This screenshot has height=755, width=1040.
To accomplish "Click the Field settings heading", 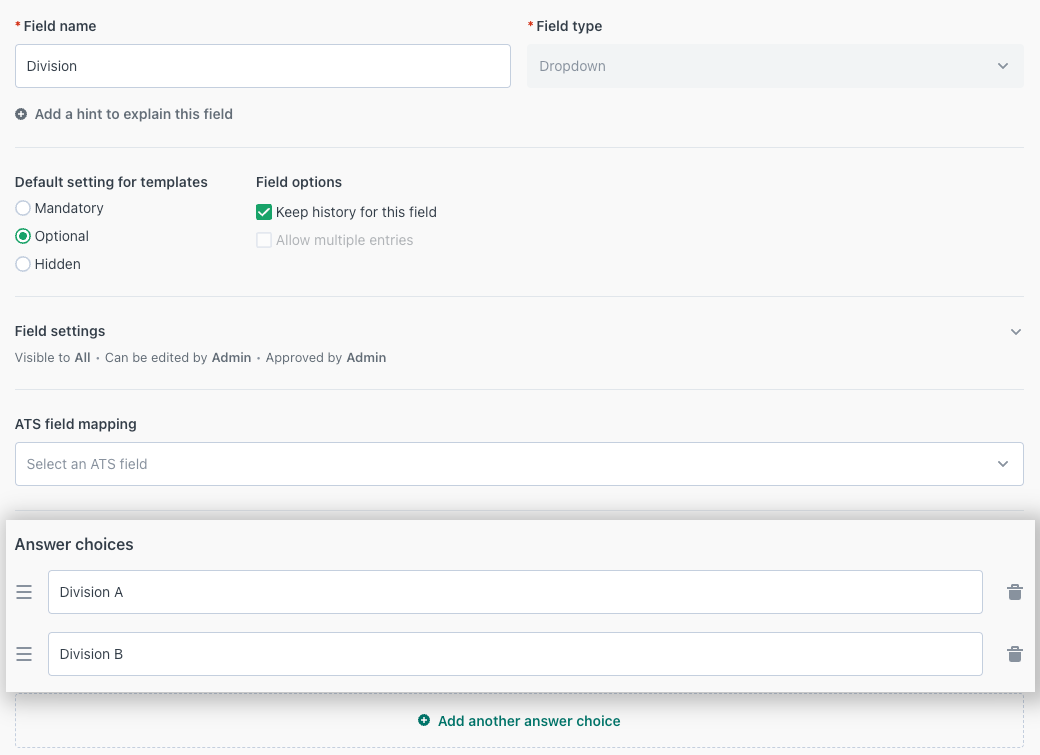I will pos(60,331).
